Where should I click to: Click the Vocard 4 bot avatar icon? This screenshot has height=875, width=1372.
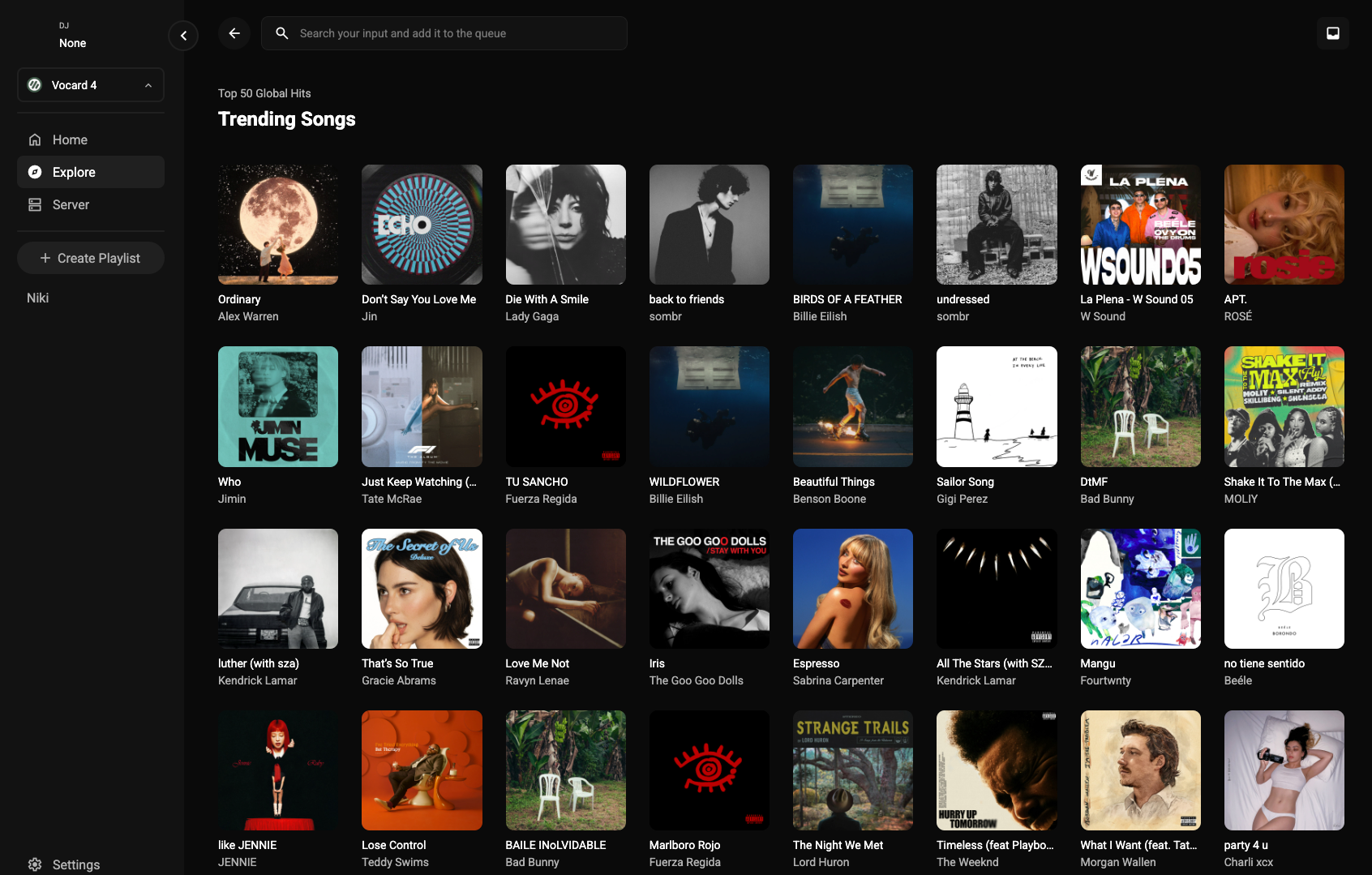[34, 84]
